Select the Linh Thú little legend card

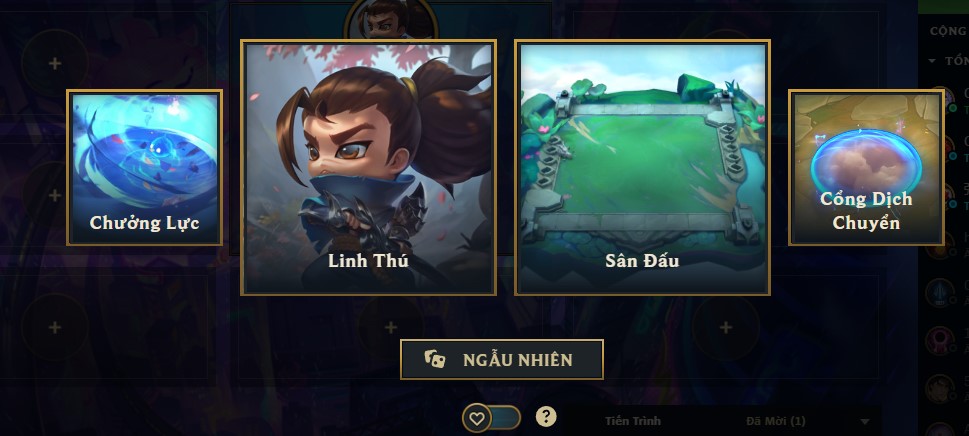click(x=368, y=168)
